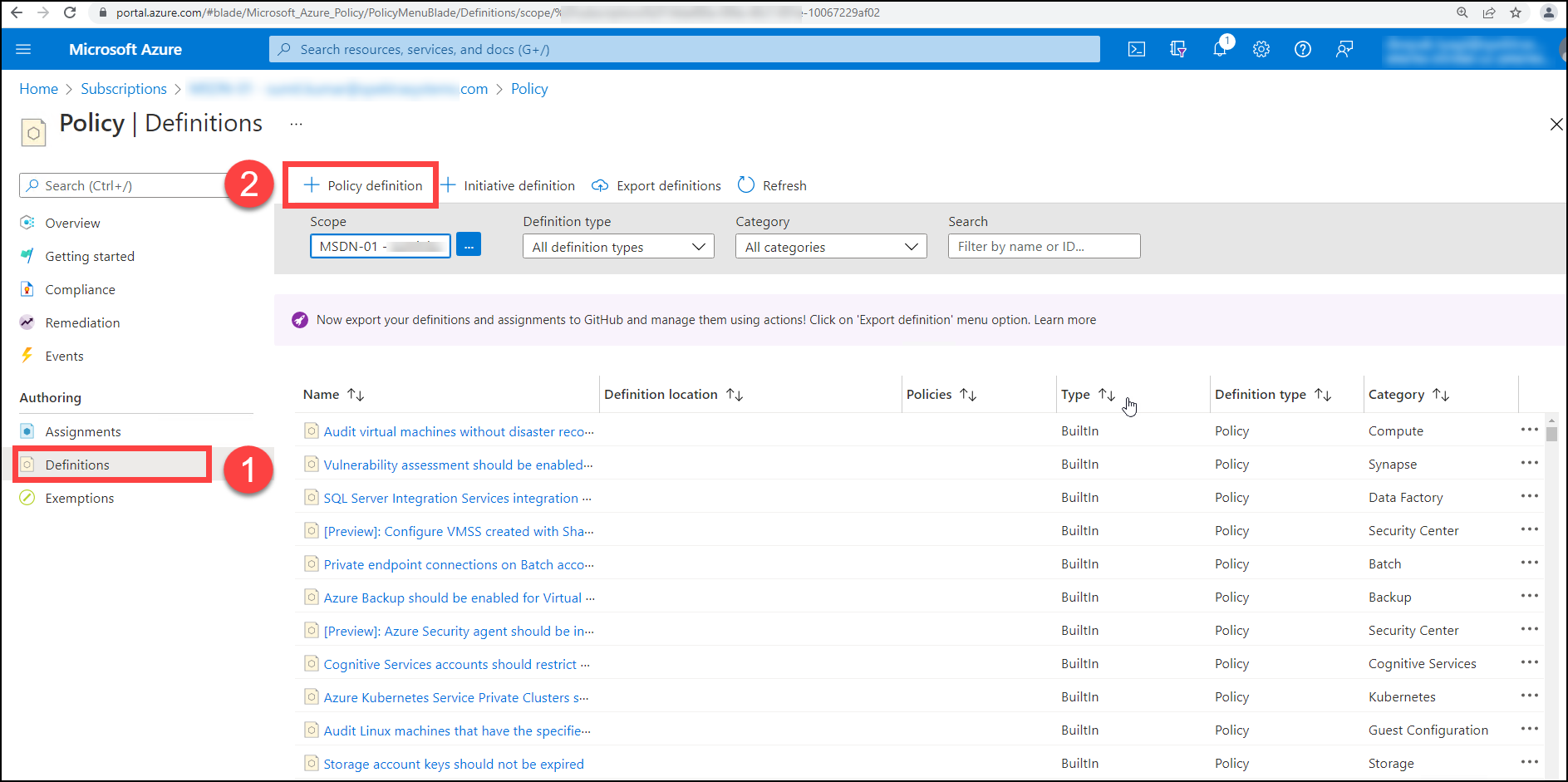Select Definitions under Authoring
The image size is (1568, 782).
coord(77,465)
